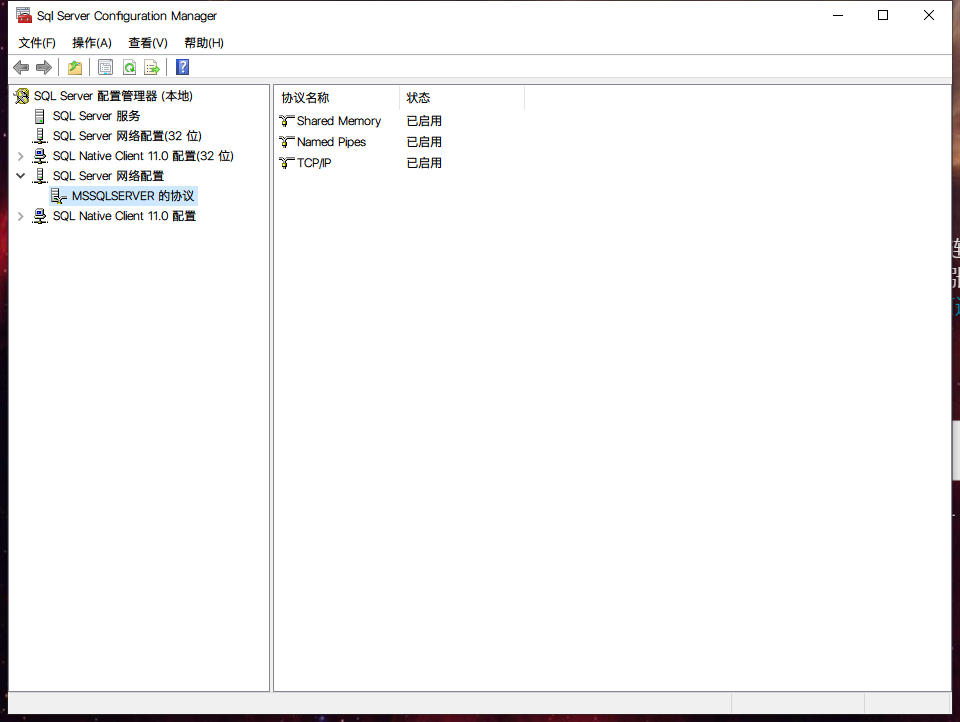Open the 文件(F) menu
Image resolution: width=960 pixels, height=722 pixels.
[37, 43]
